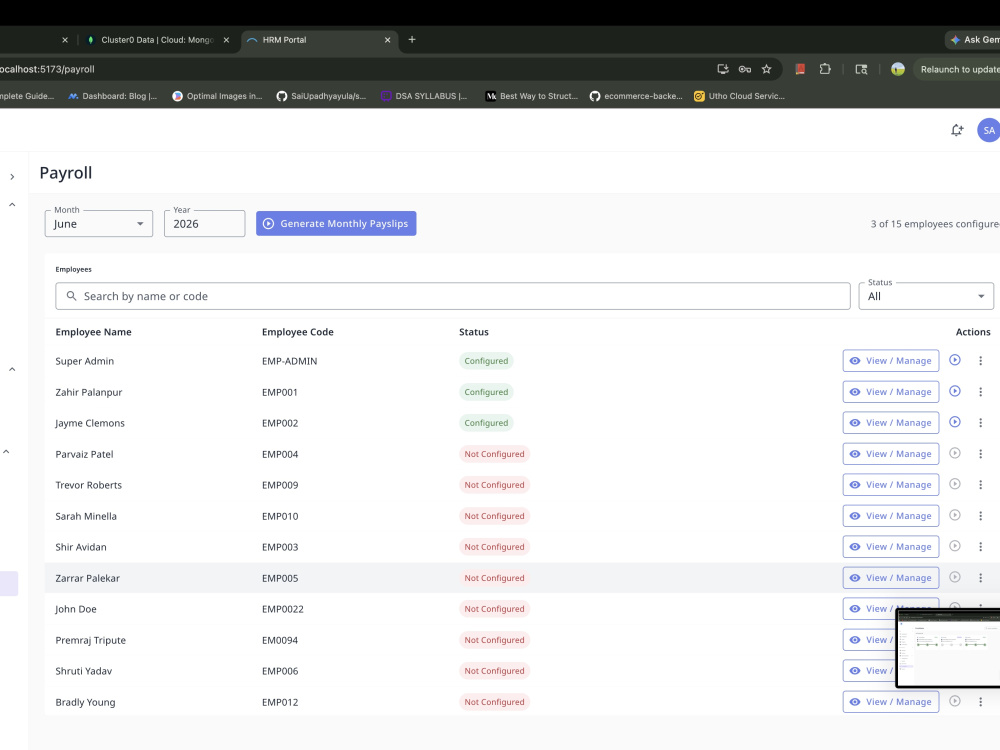The image size is (1000, 750).
Task: Click the Not Configured badge for Shruti Yadav
Action: [494, 671]
